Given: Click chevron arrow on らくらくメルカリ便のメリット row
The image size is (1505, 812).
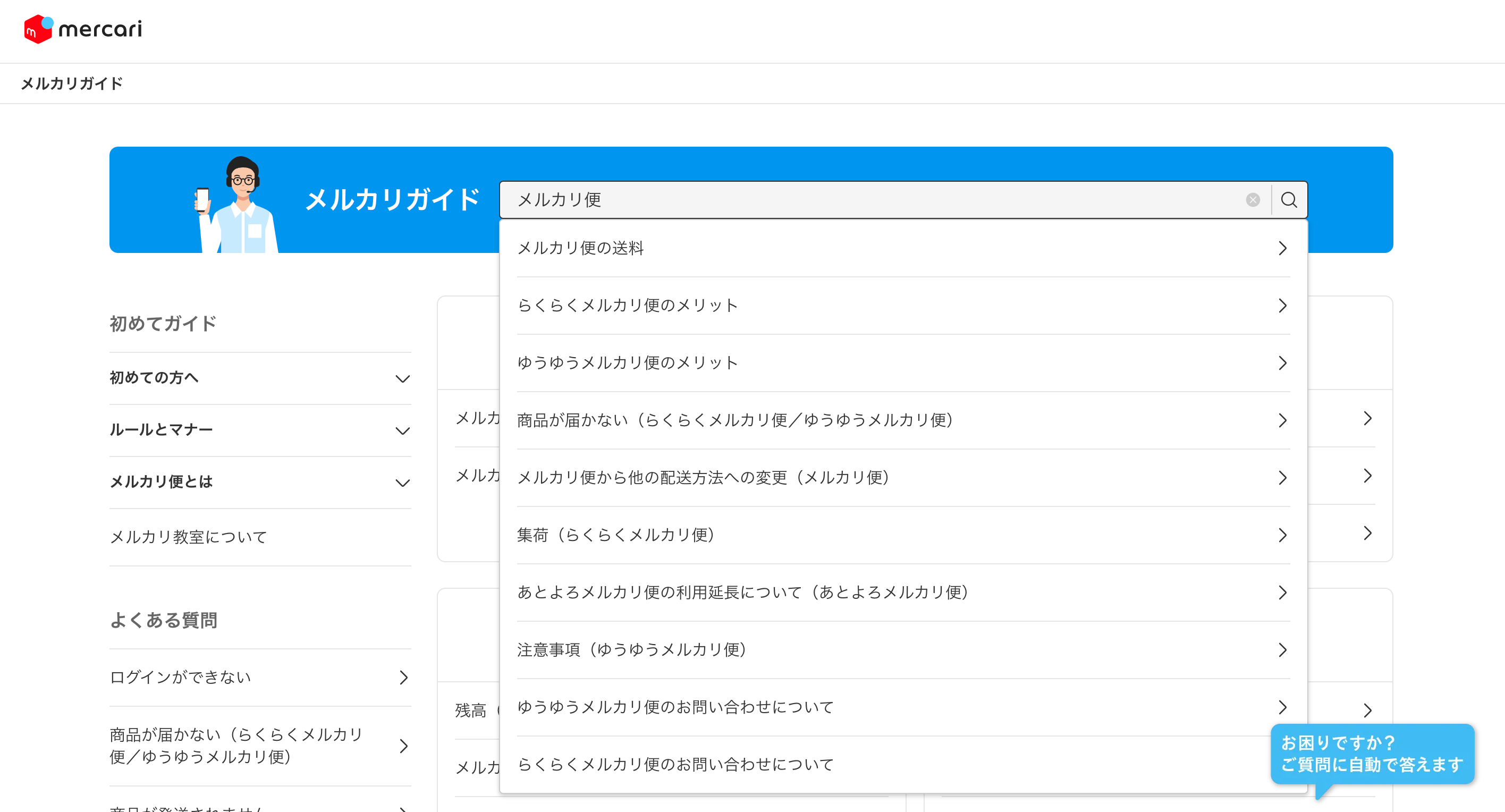Looking at the screenshot, I should pos(1282,306).
